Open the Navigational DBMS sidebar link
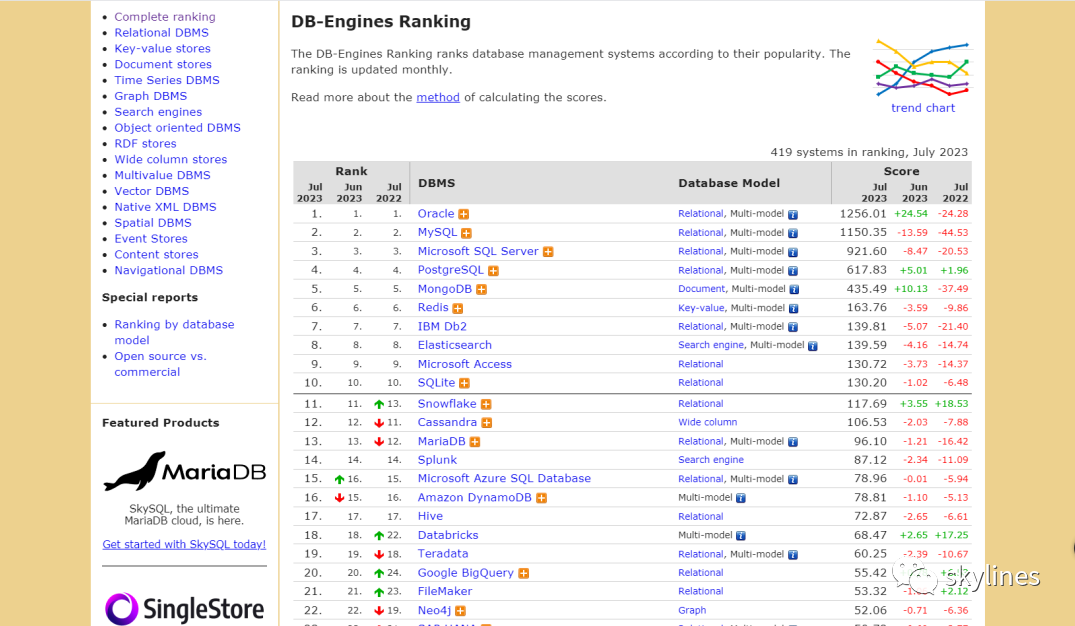The width and height of the screenshot is (1075, 626). click(169, 270)
